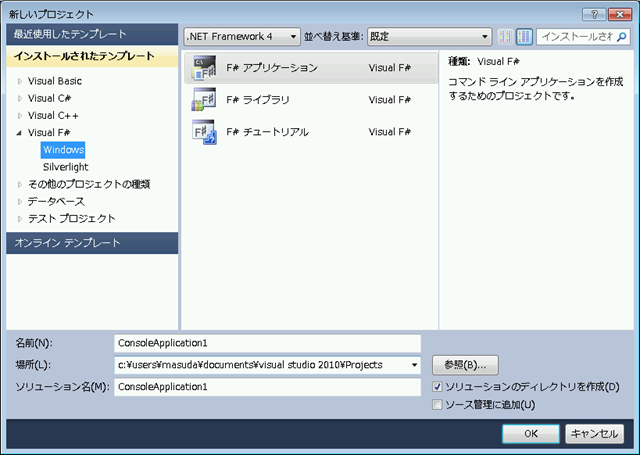Select the F# チュートリアル template icon
The image size is (640, 455).
point(204,132)
